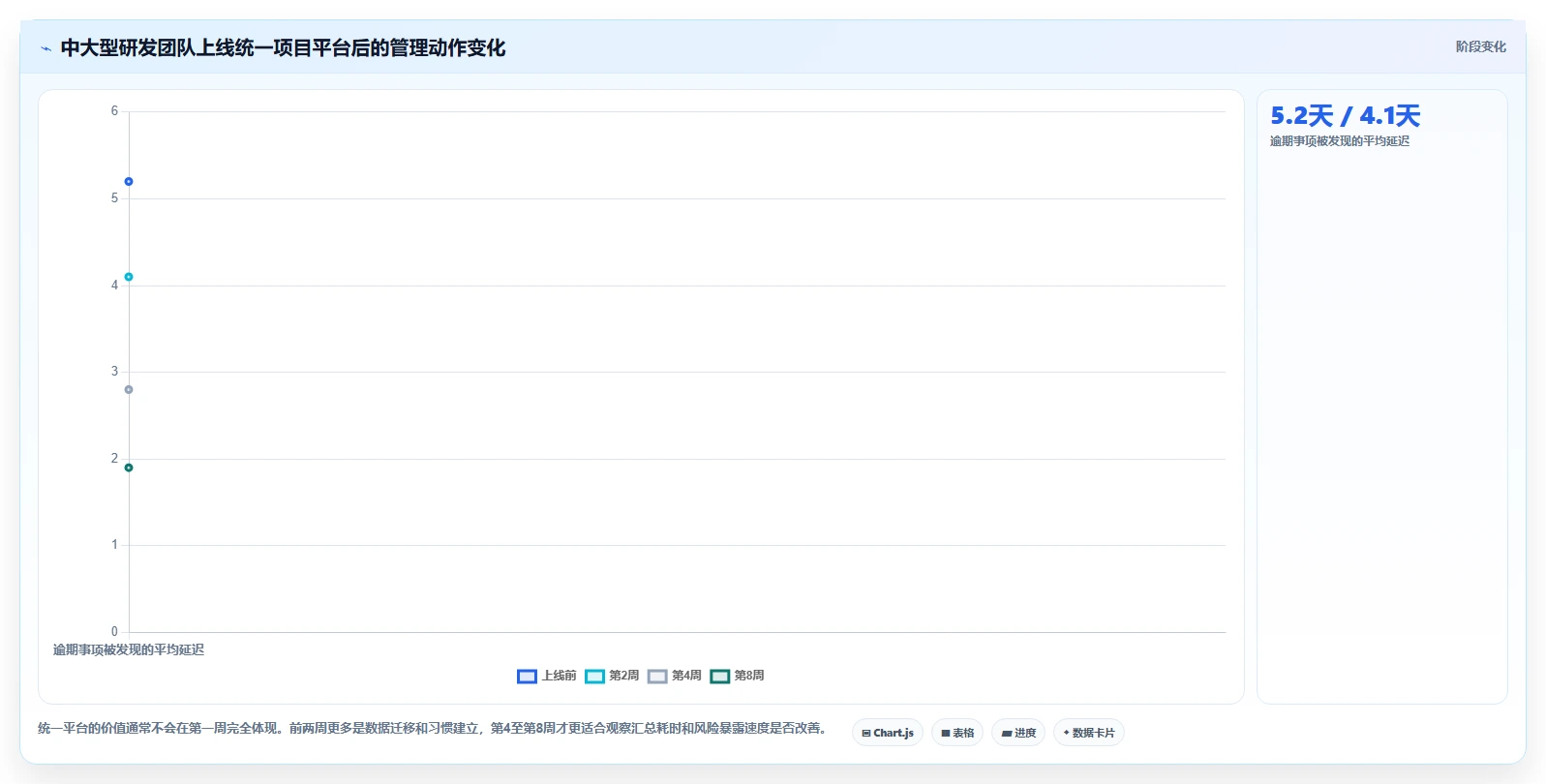Click the card's 逾期事项被发现的平均延迟 caption
The width and height of the screenshot is (1546, 784).
pyautogui.click(x=1340, y=141)
